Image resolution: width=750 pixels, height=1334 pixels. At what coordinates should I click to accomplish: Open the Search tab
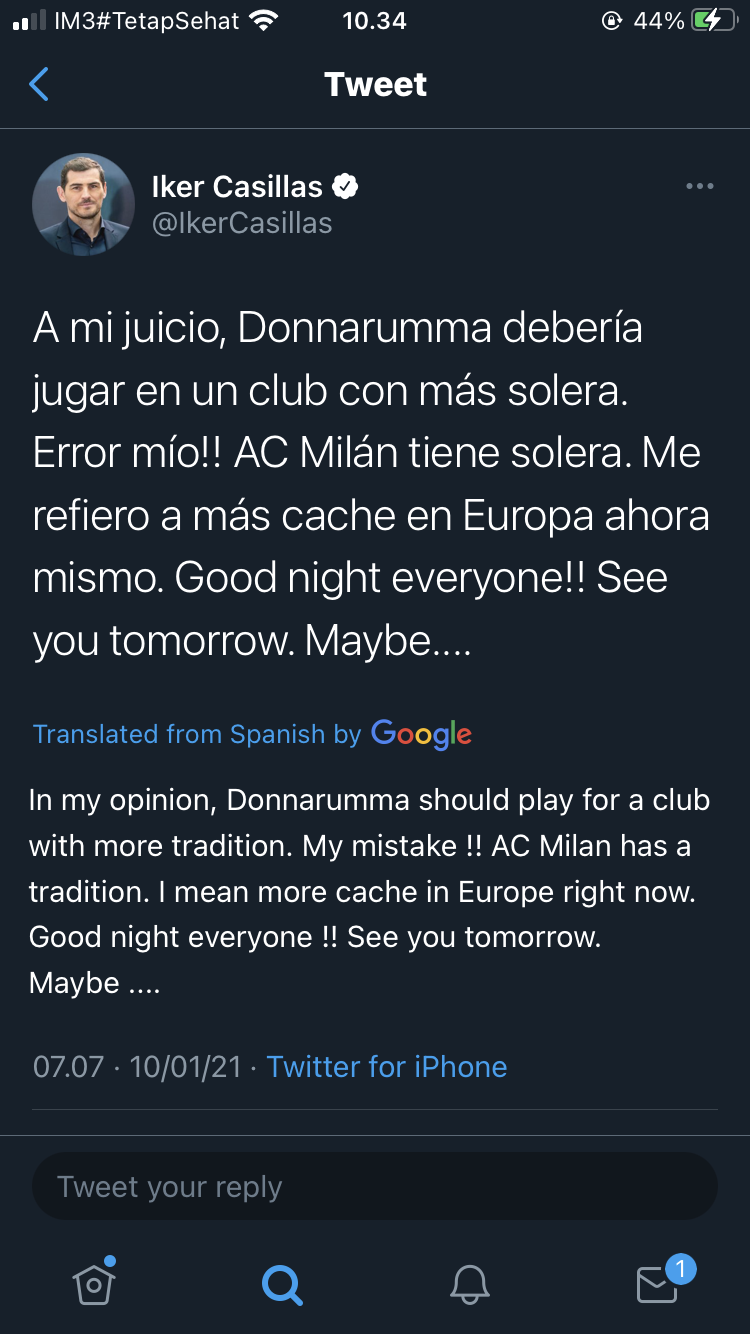[281, 1284]
